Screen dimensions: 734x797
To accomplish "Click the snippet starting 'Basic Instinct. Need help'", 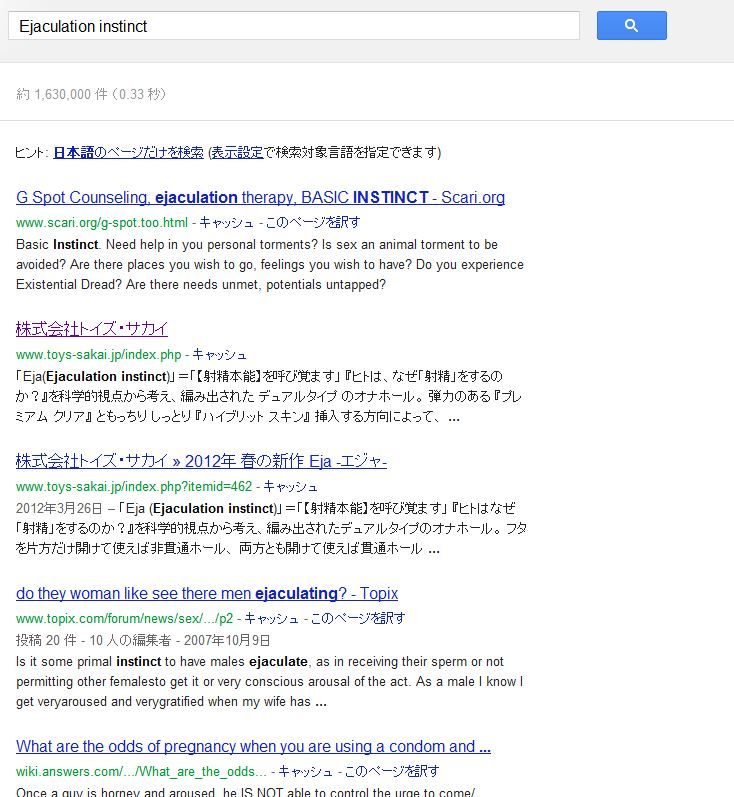I will [x=269, y=264].
